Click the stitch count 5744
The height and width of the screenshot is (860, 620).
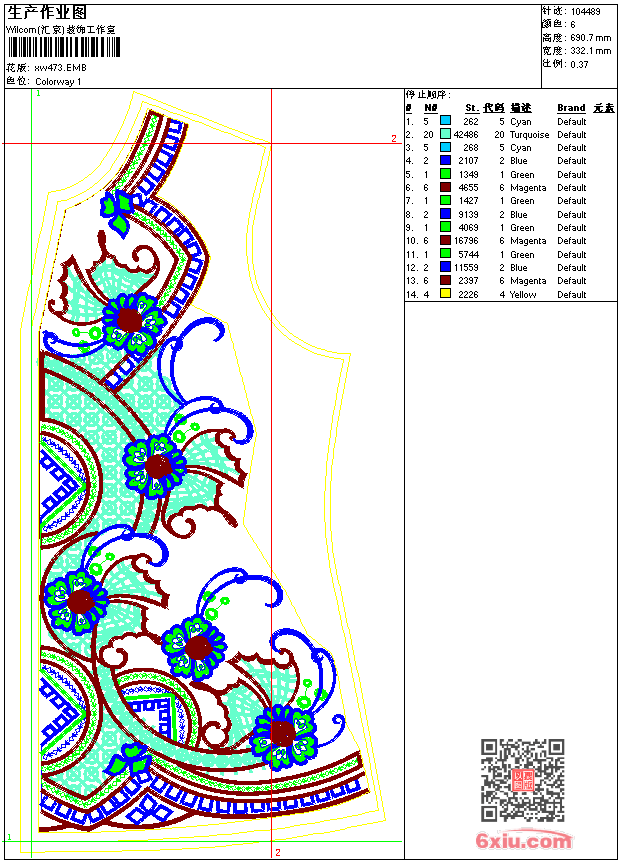coord(468,254)
